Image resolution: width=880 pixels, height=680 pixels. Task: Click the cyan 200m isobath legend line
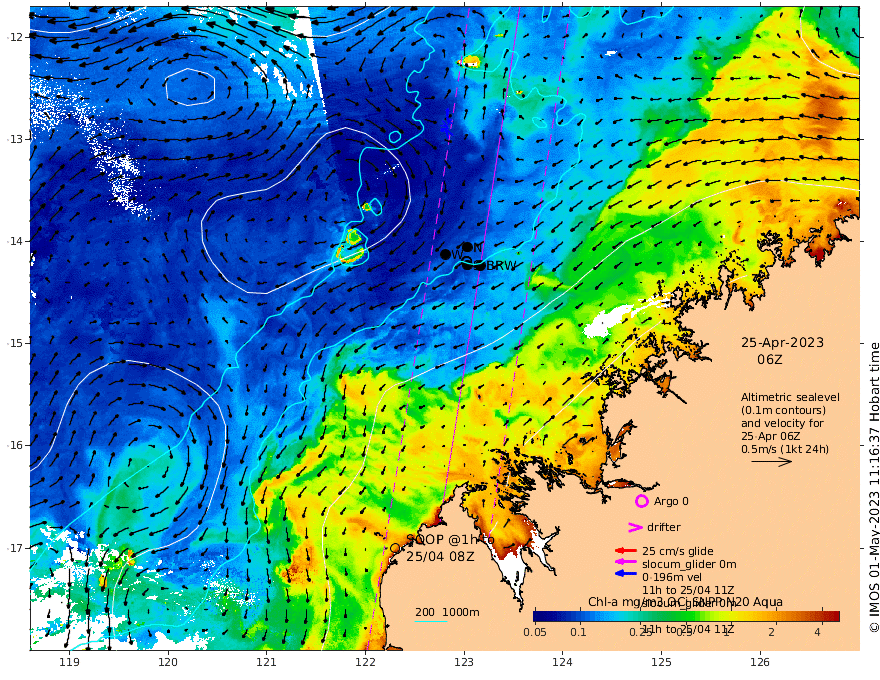coord(431,621)
